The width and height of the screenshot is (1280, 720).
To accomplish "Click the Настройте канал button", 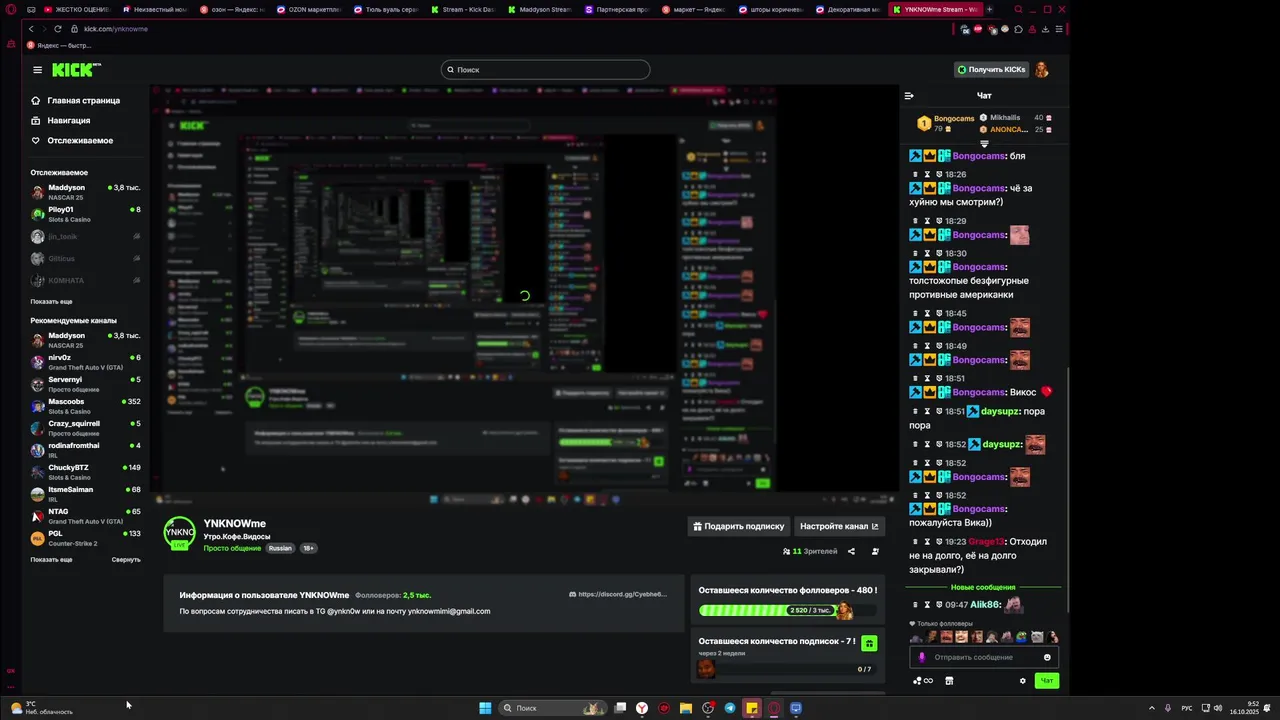I will click(x=839, y=526).
